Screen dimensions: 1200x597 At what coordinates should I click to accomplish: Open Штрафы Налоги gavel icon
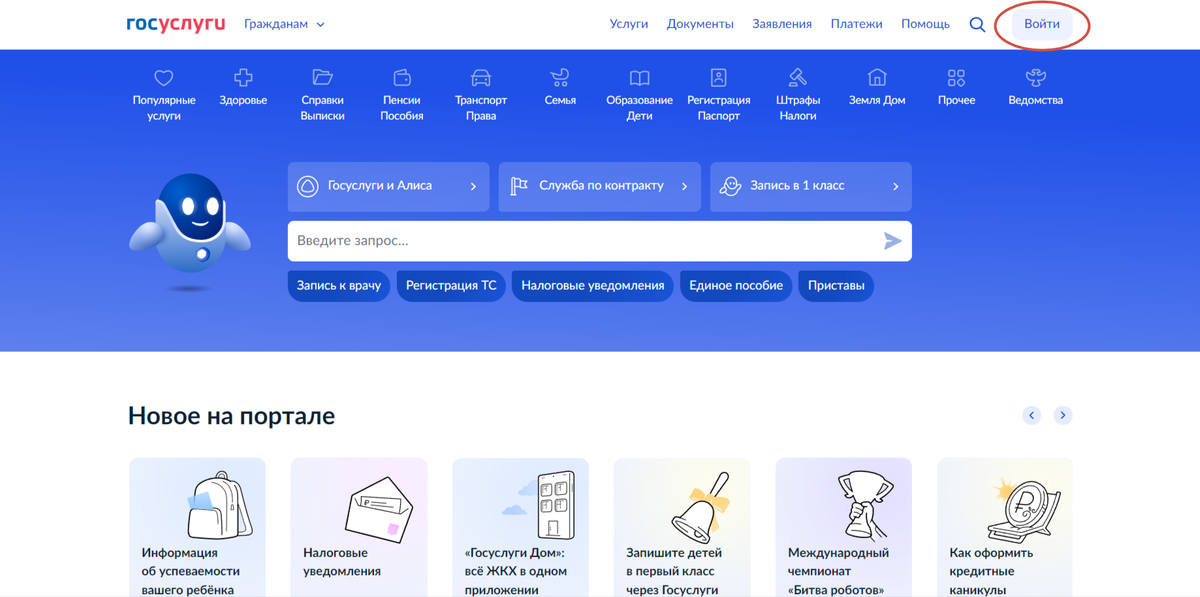[798, 77]
